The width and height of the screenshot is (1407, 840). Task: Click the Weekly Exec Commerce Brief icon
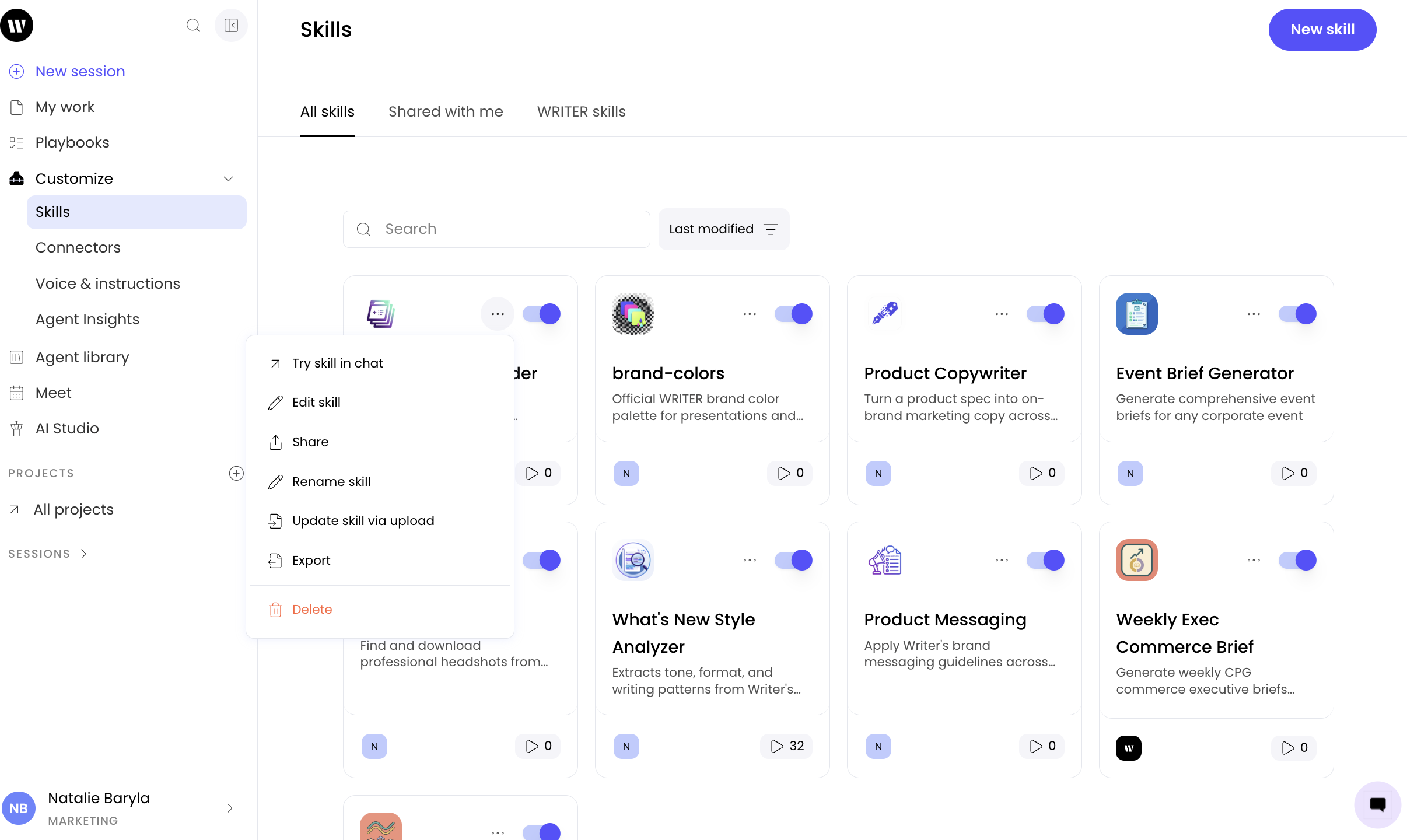click(x=1137, y=560)
